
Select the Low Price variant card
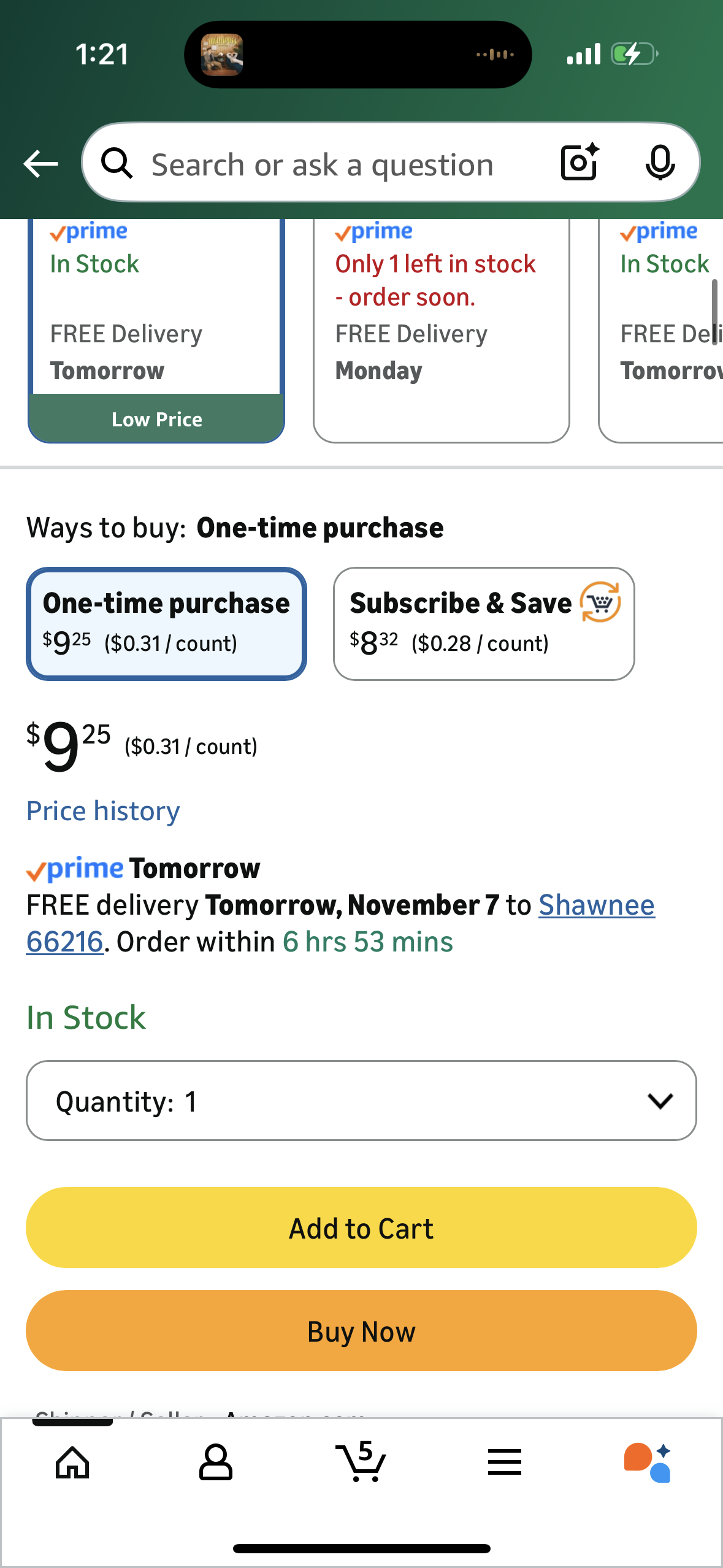tap(156, 331)
